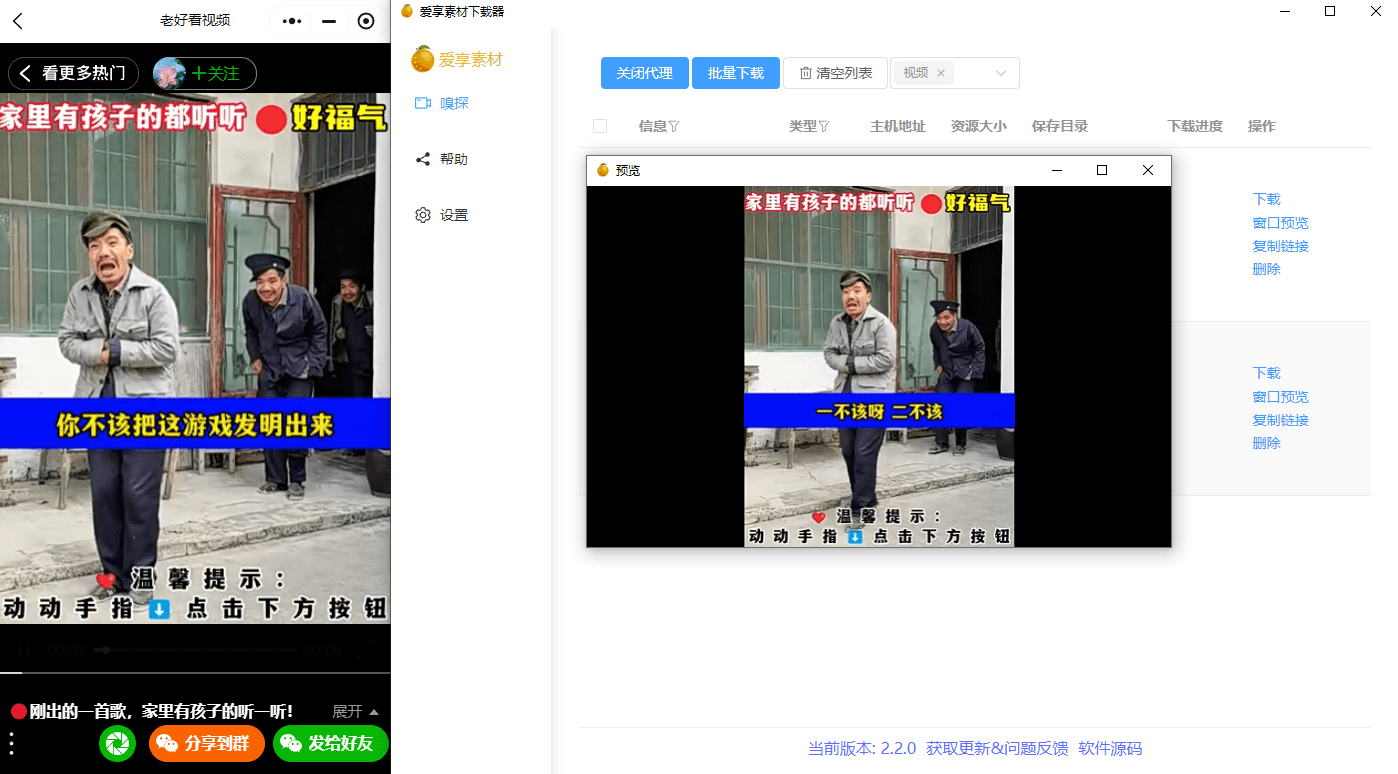1398x774 pixels.
Task: Open the 软件源码 link at the bottom
Action: click(1110, 748)
